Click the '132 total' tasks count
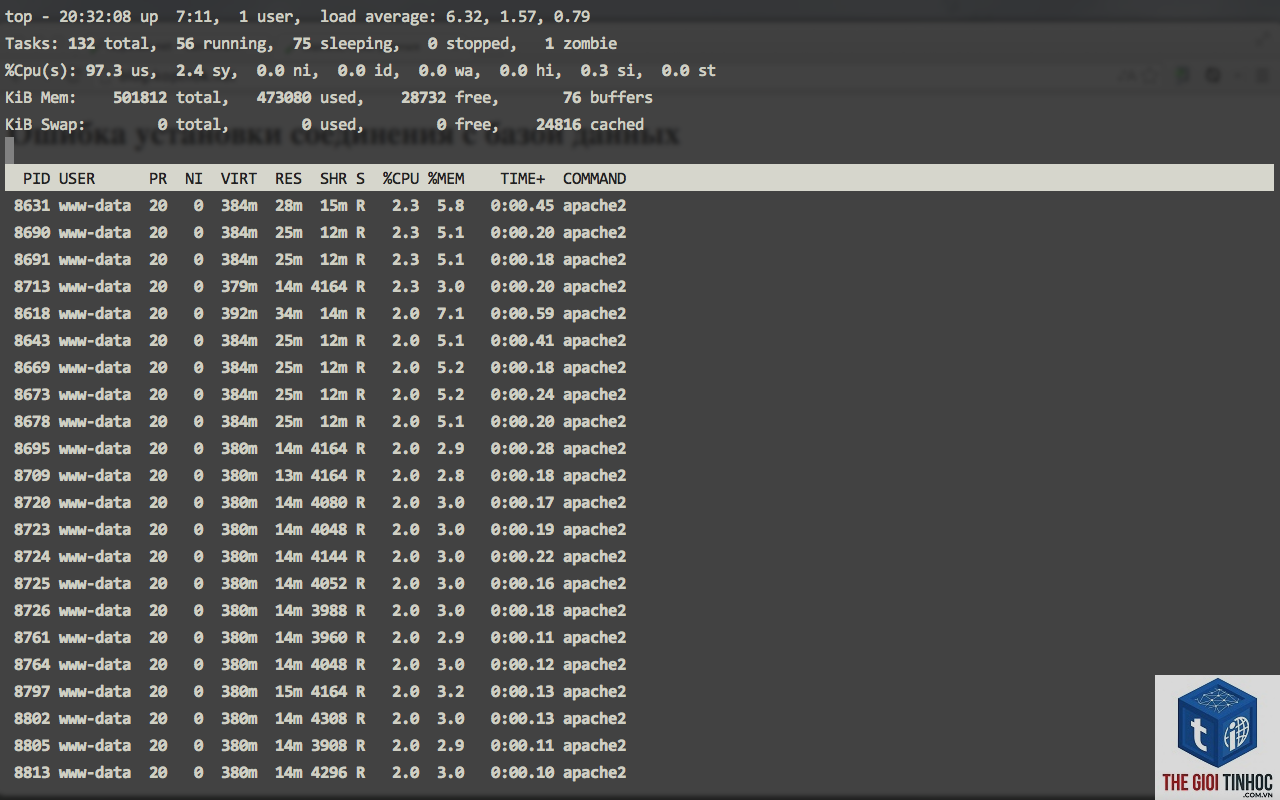Image resolution: width=1280 pixels, height=800 pixels. point(112,43)
